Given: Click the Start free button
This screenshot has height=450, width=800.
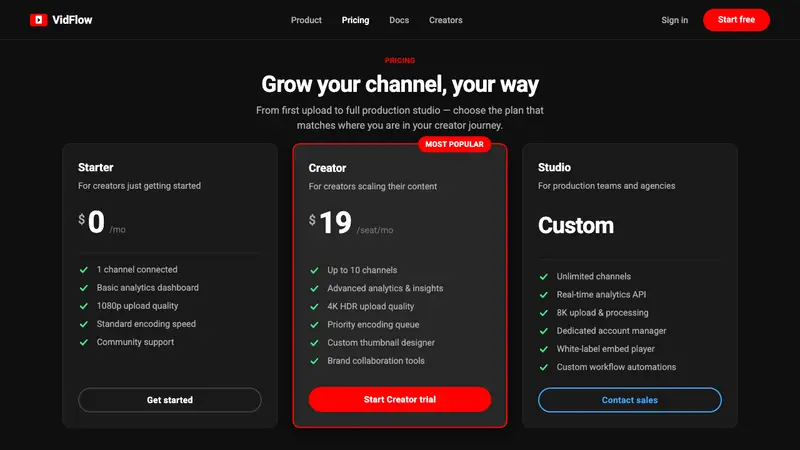Looking at the screenshot, I should point(736,20).
